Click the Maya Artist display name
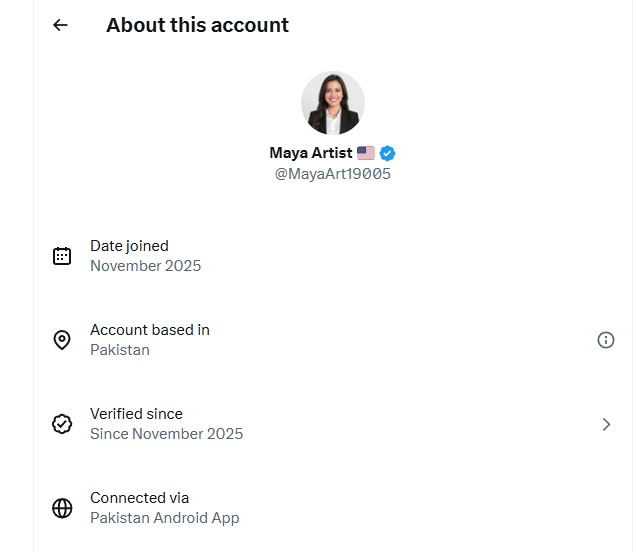636x552 pixels. (311, 153)
